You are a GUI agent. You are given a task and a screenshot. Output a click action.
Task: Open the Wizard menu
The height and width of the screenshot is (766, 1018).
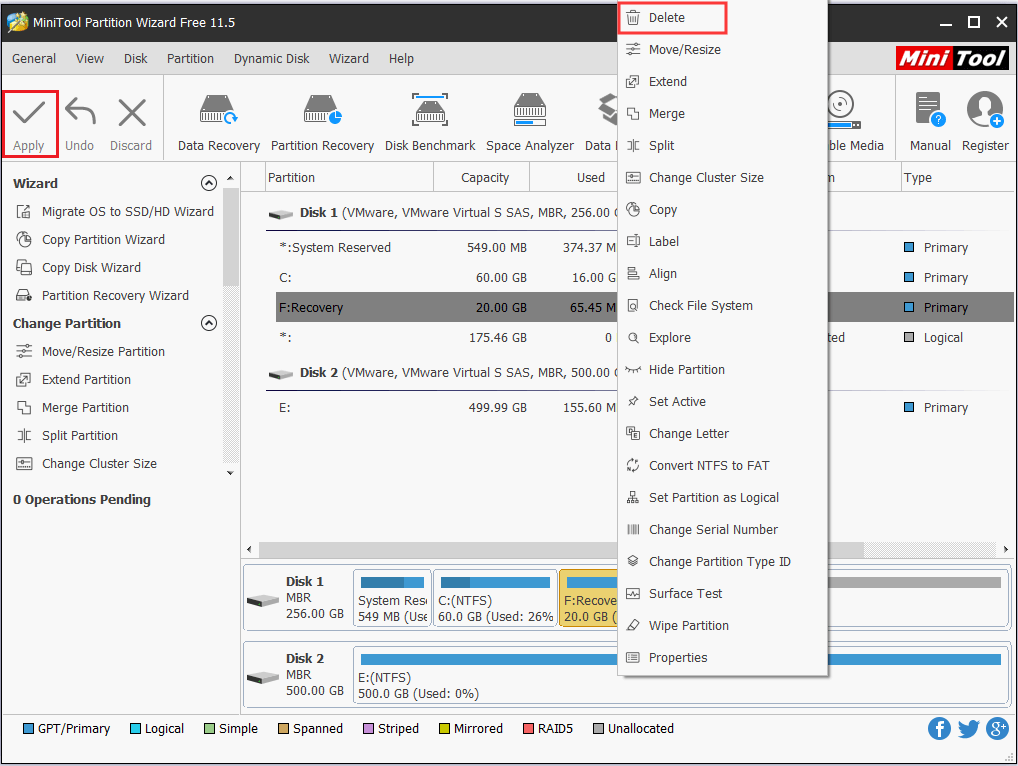point(349,58)
